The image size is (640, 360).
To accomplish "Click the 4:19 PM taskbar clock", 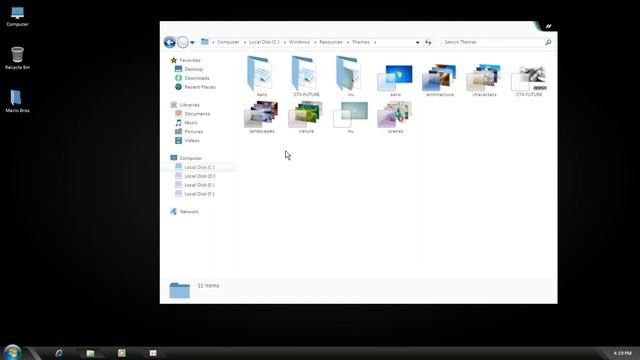I will tap(622, 353).
